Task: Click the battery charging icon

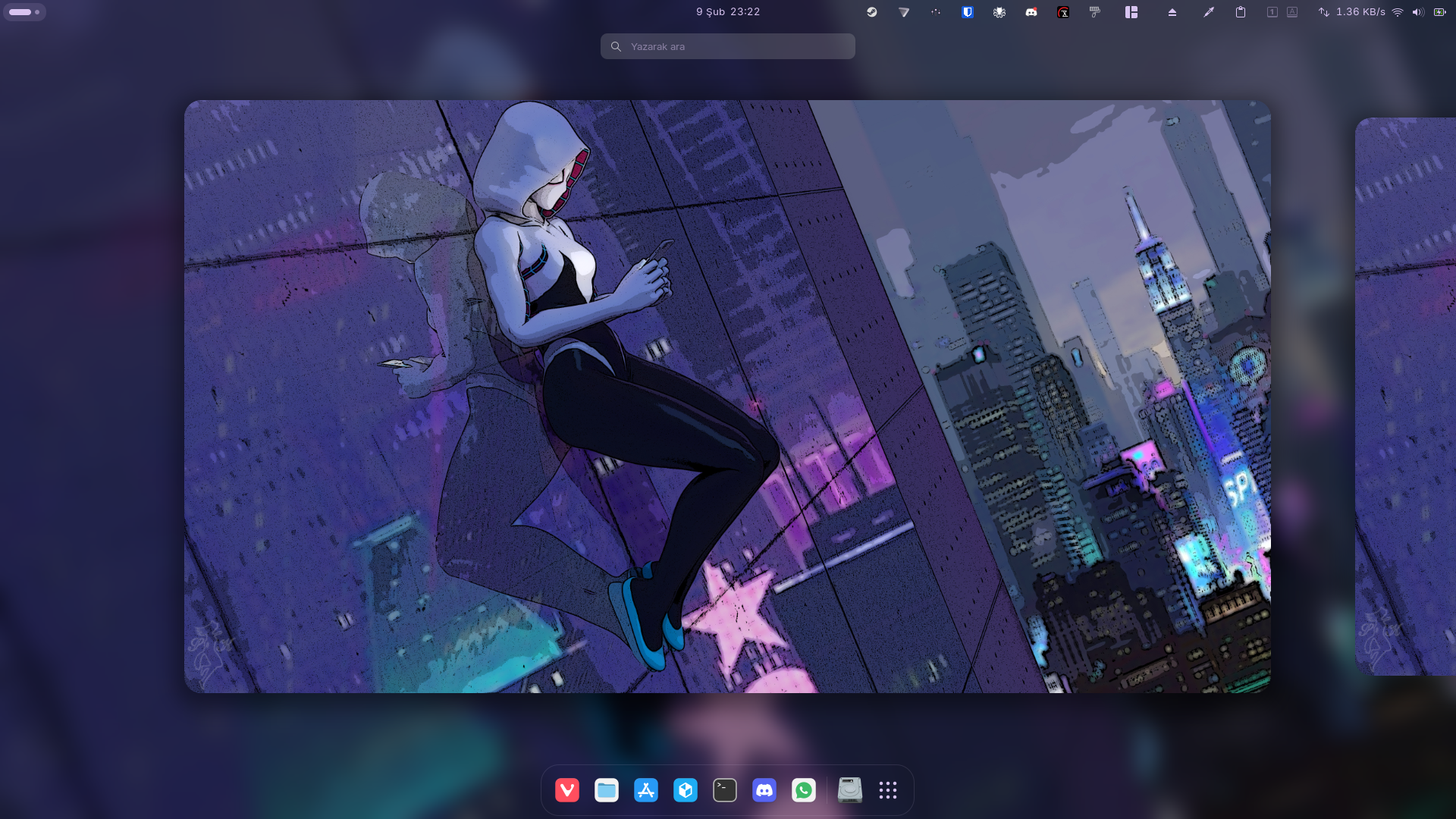Action: [1439, 12]
